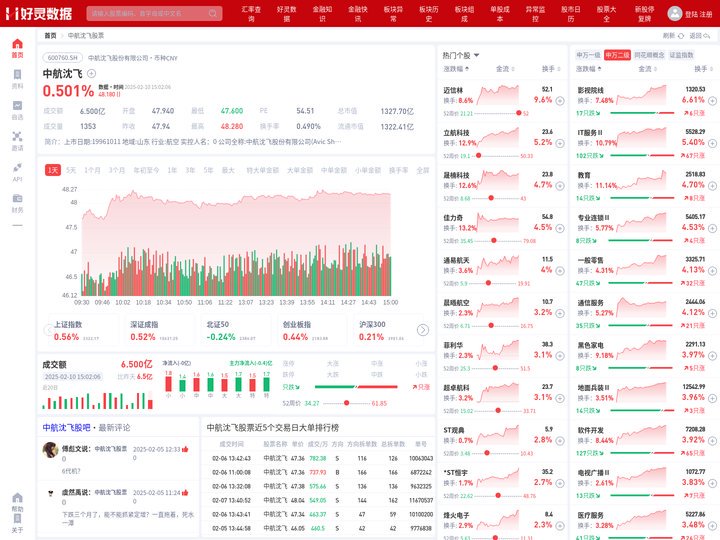Open the 资料 document icon in sidebar
The height and width of the screenshot is (540, 720).
[x=17, y=74]
